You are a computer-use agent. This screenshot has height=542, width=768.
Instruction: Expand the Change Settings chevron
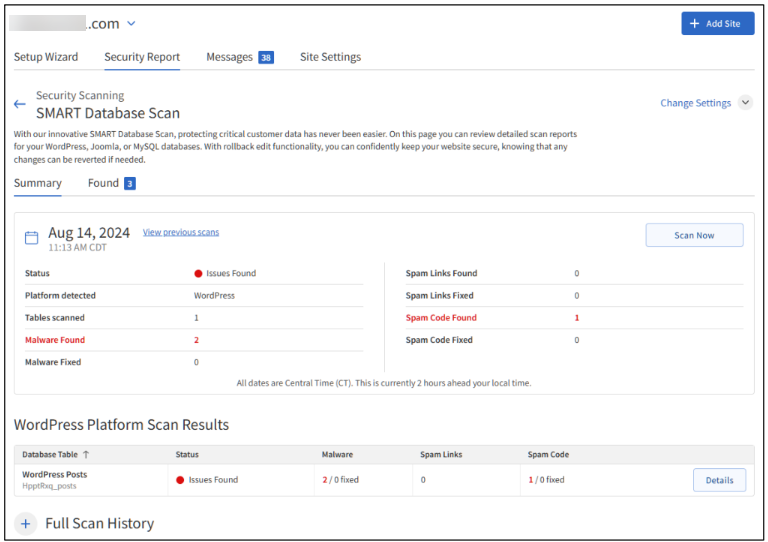(x=744, y=103)
